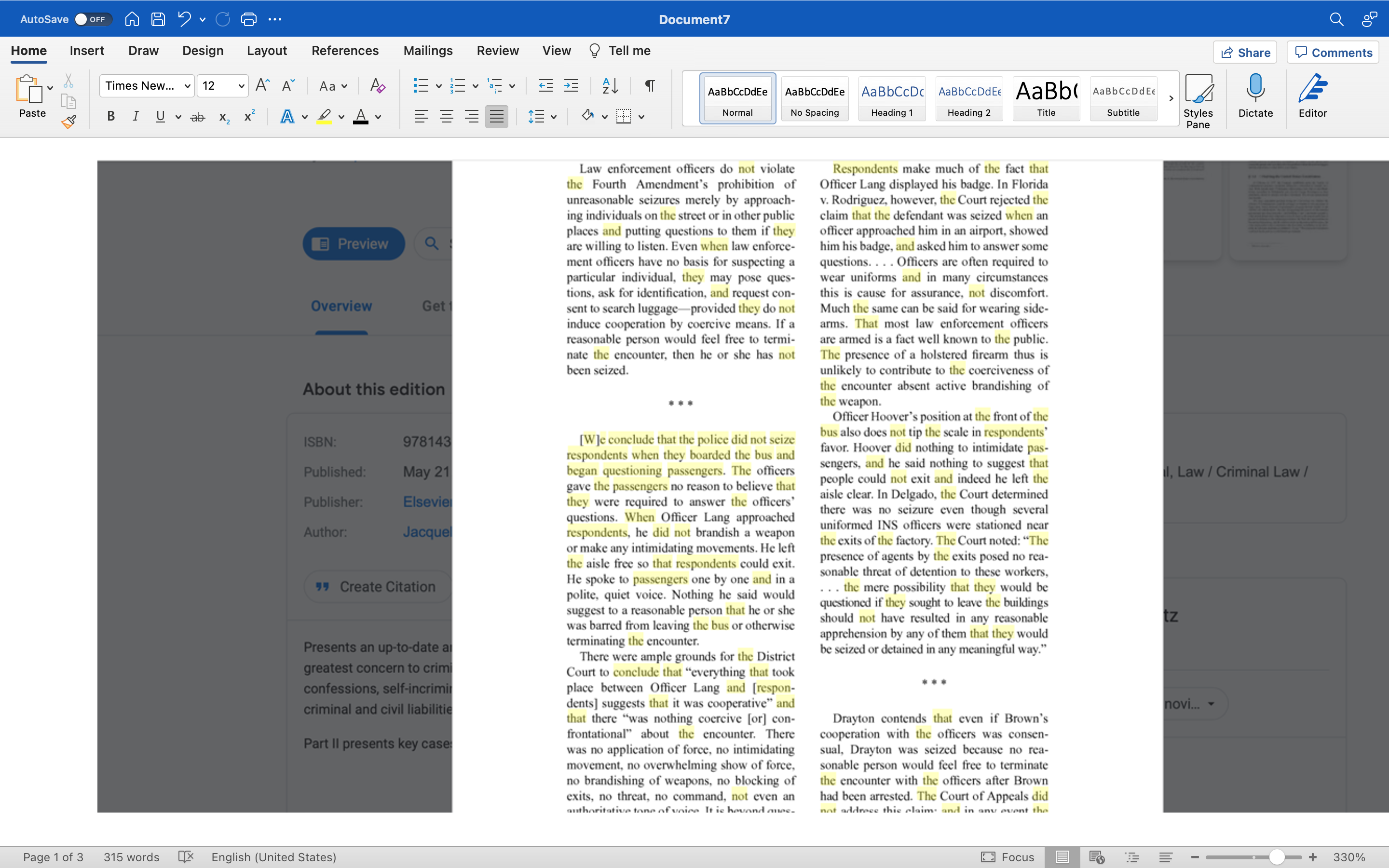
Task: Show paragraph marks with pilcrow icon
Action: click(x=650, y=86)
